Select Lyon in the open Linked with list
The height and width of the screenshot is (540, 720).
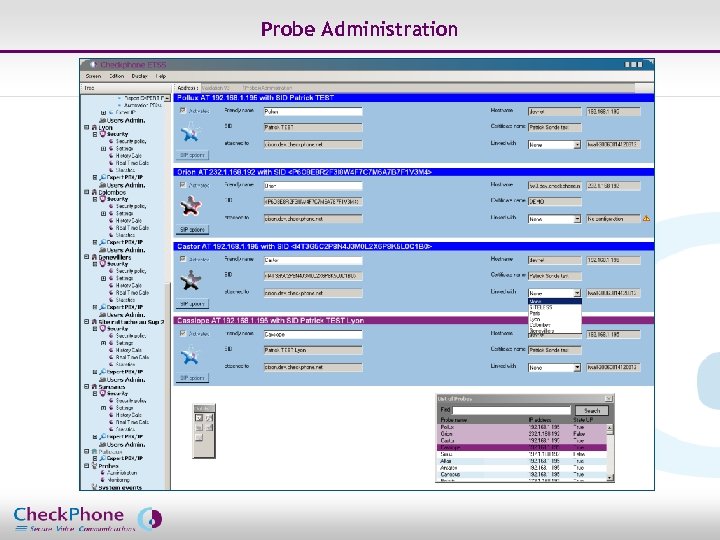pyautogui.click(x=554, y=319)
